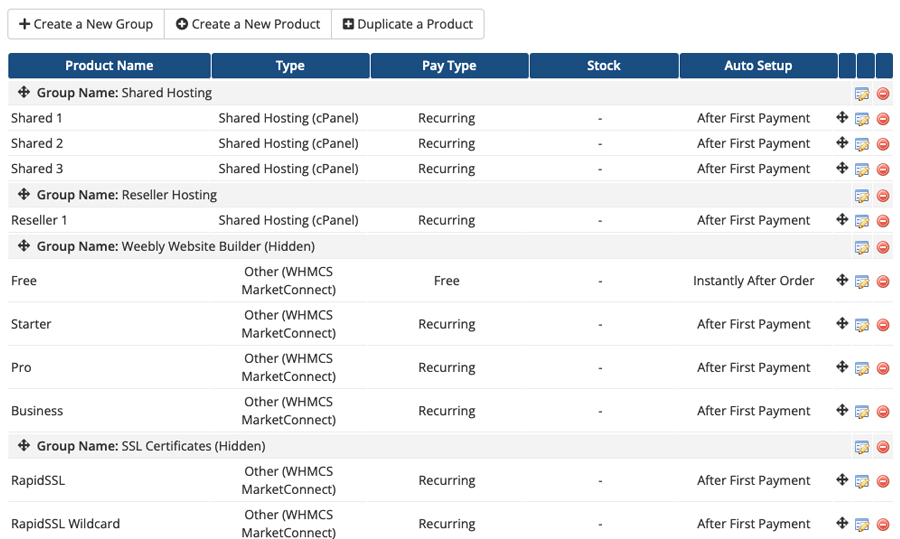900x539 pixels.
Task: Click the Type column header
Action: tap(290, 65)
